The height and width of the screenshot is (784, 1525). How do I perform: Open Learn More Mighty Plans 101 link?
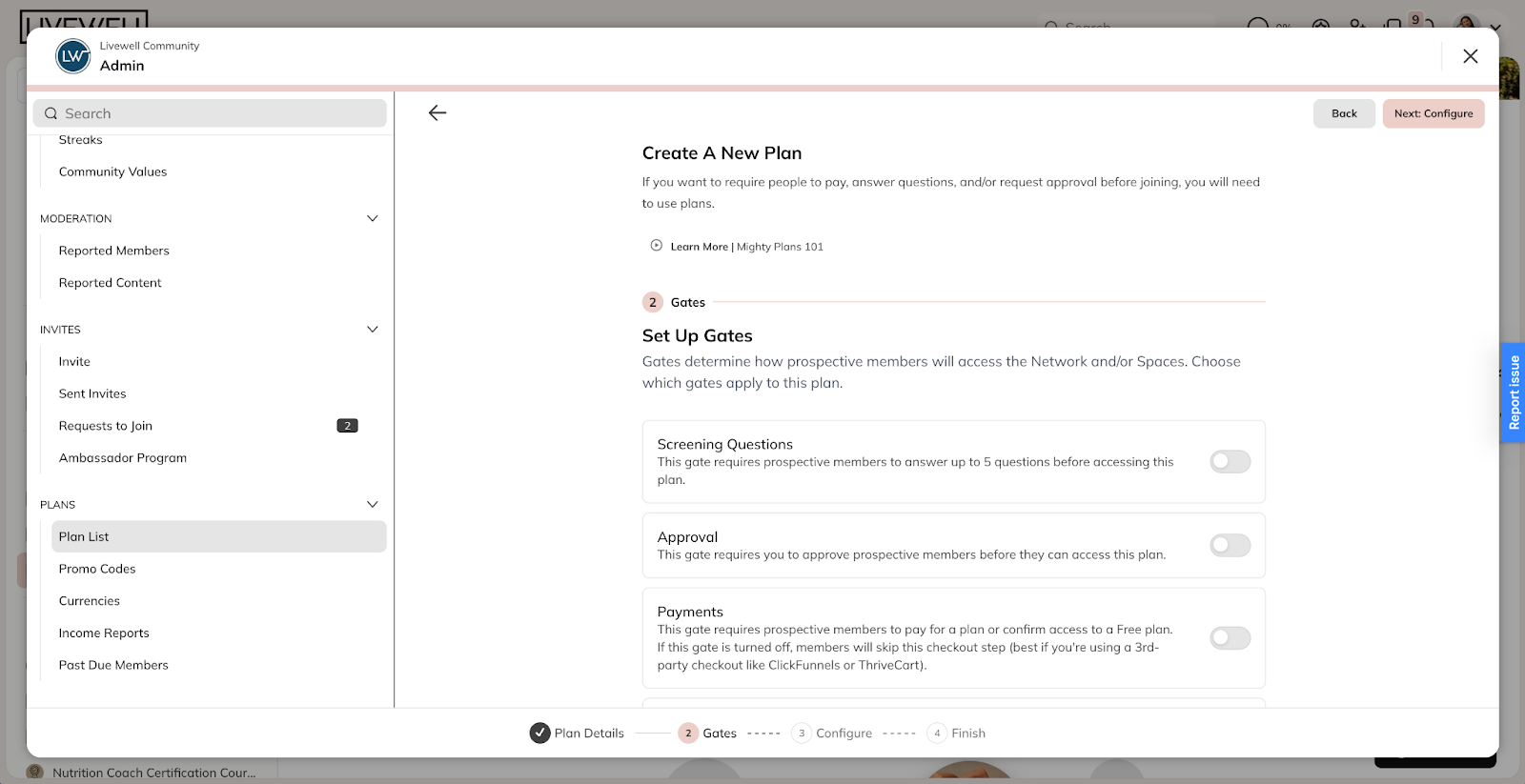746,247
